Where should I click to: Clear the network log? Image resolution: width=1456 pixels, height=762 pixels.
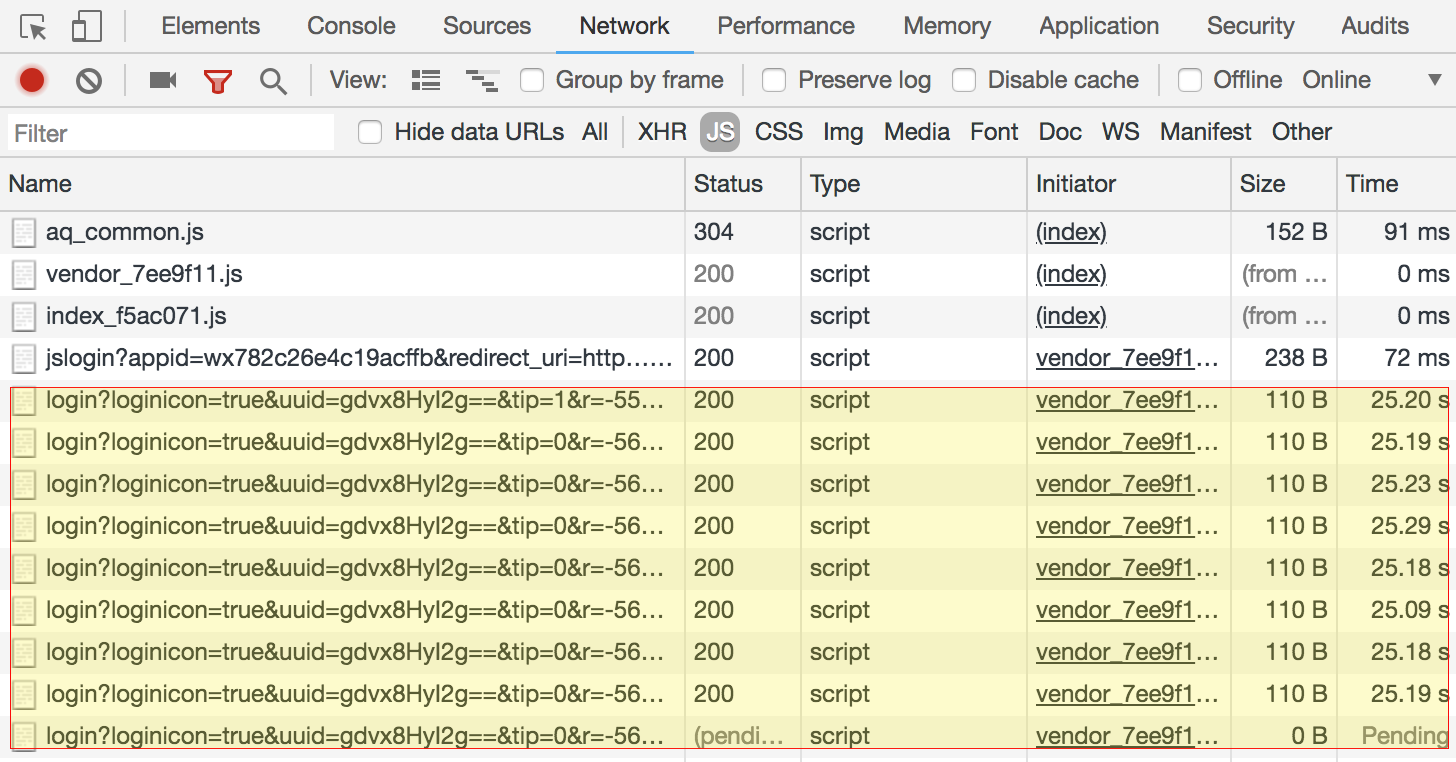(89, 80)
